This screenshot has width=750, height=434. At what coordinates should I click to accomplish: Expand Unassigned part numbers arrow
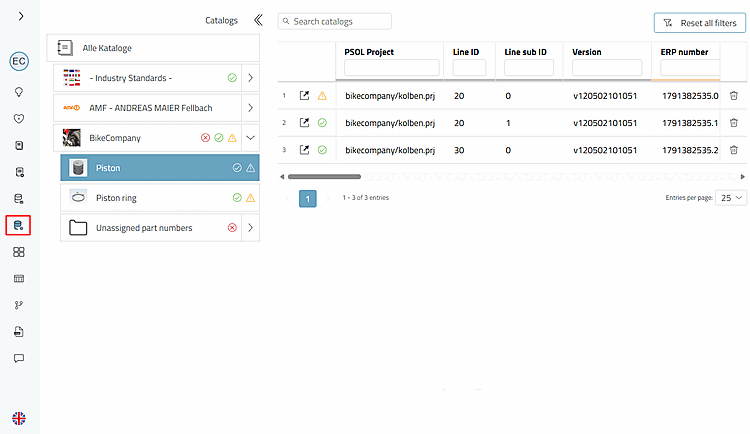(251, 228)
